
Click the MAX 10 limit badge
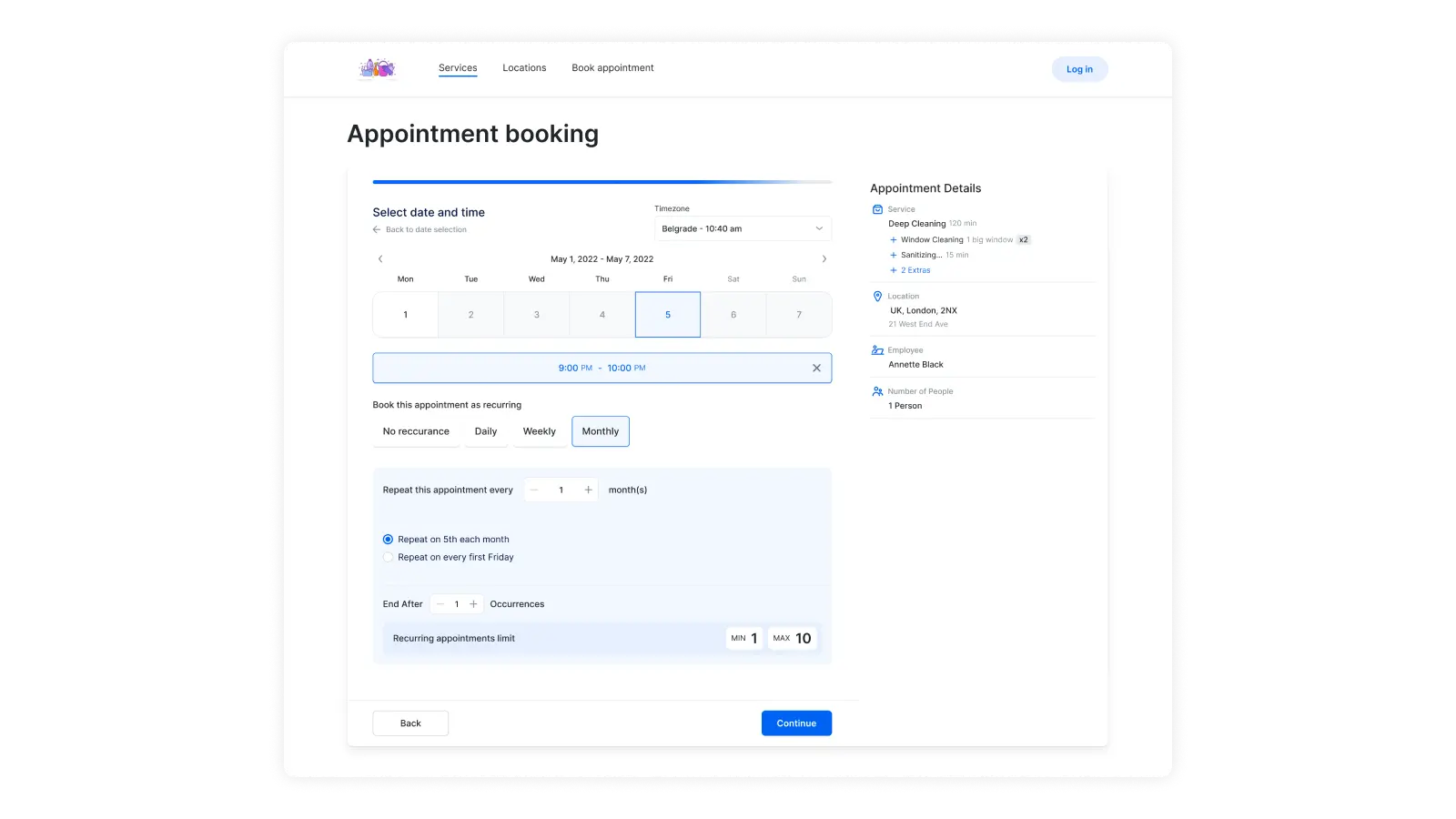(x=793, y=638)
